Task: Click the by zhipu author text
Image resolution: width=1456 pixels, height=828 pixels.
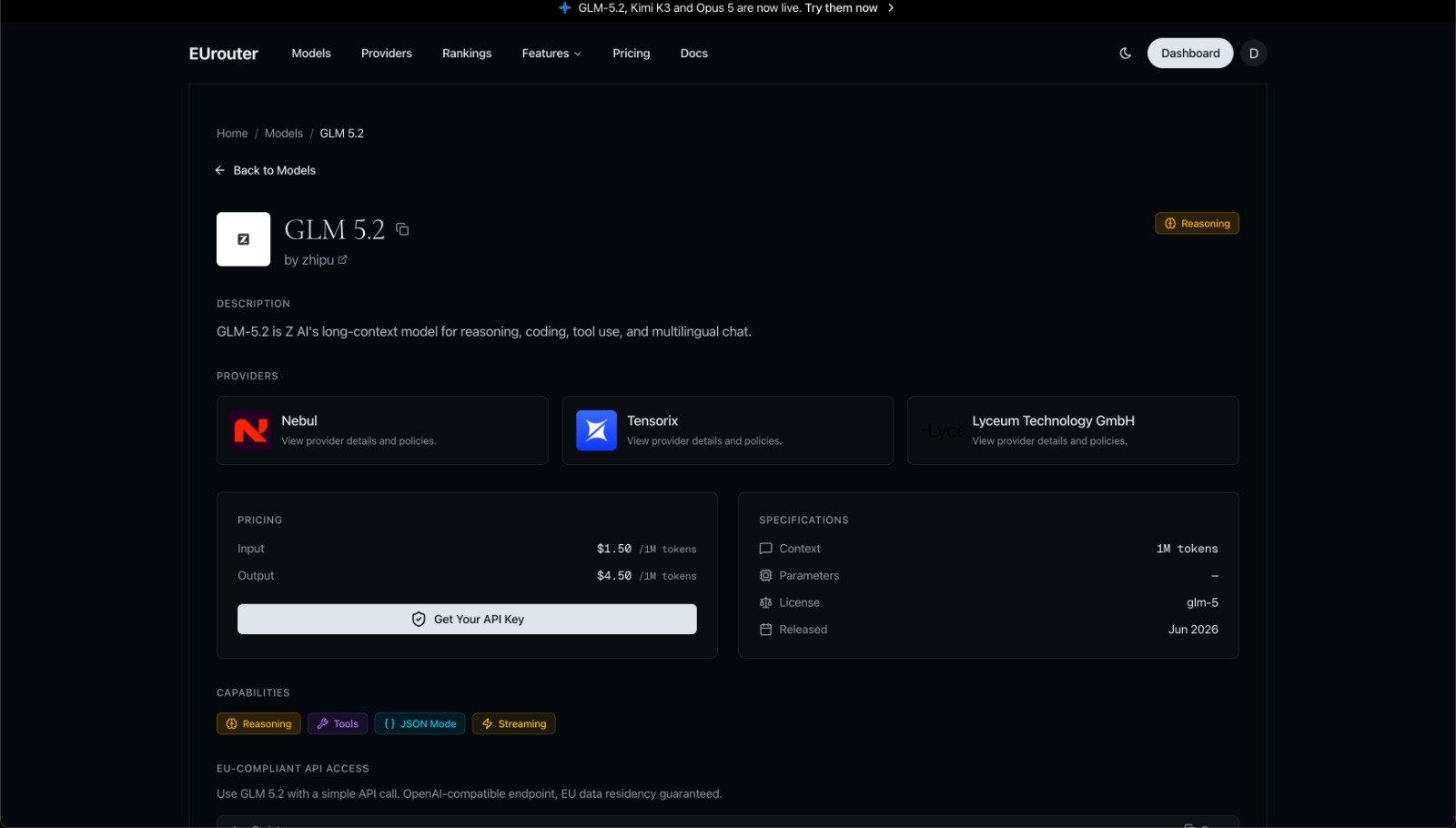Action: coord(308,260)
